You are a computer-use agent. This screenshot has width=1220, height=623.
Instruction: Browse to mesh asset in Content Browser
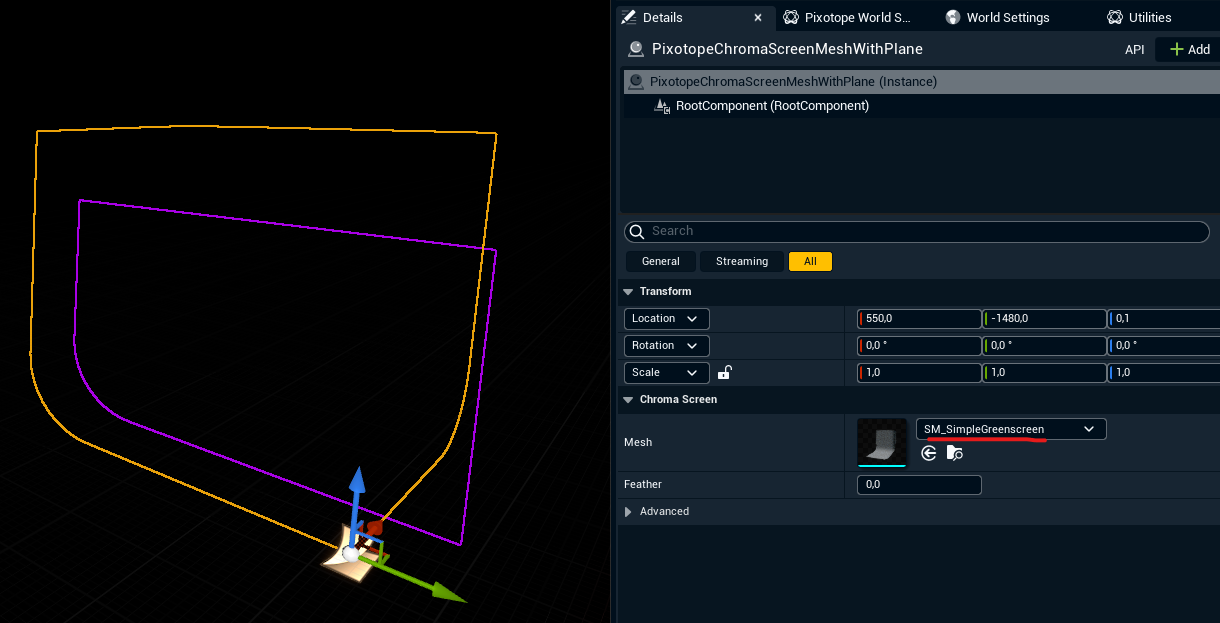tap(954, 453)
